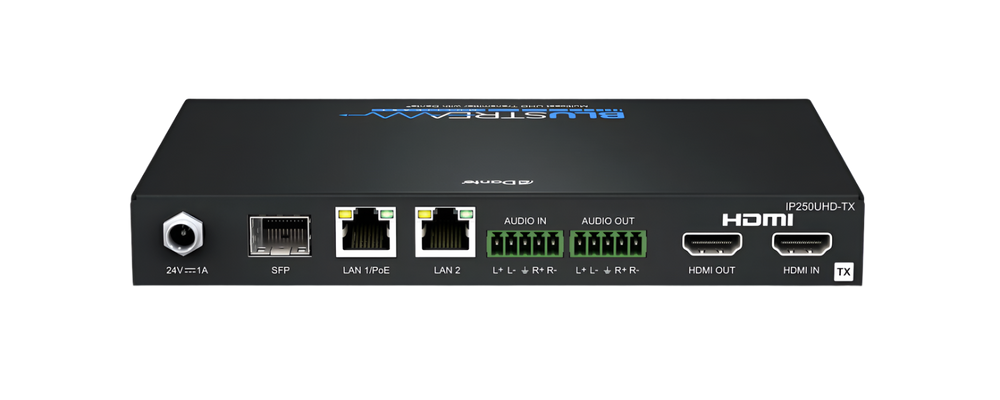Click the "LAN 1/PoE" text label

[366, 271]
